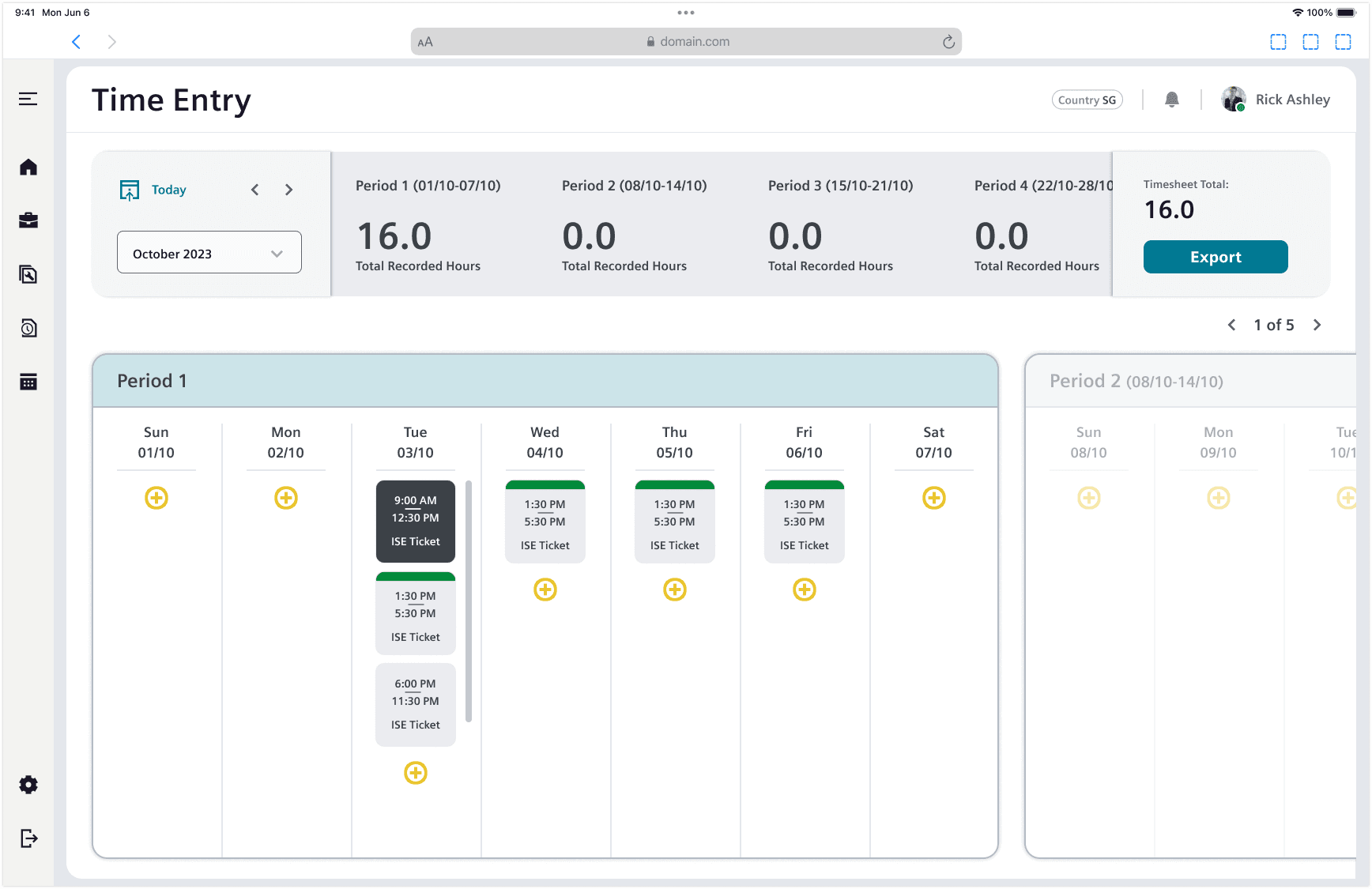1372x889 pixels.
Task: Open the document tool sidebar icon
Action: tap(28, 274)
